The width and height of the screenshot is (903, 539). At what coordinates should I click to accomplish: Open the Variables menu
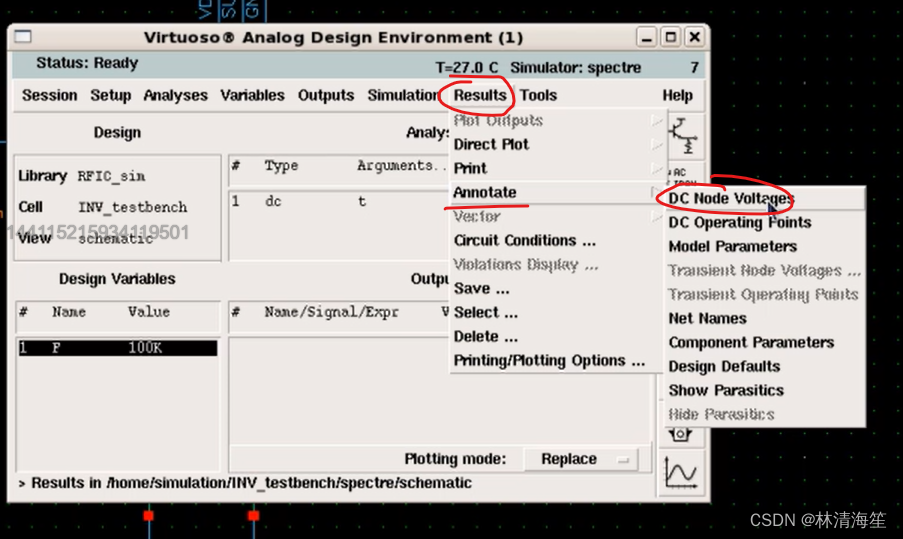[x=252, y=95]
